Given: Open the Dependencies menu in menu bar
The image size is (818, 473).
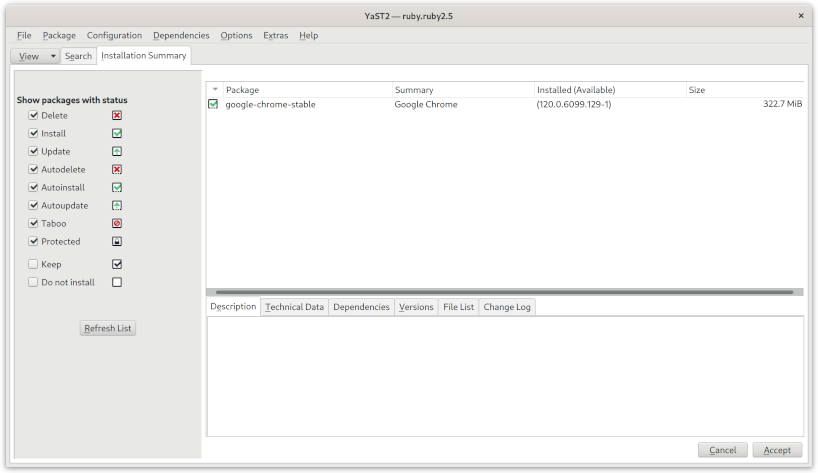Looking at the screenshot, I should (181, 35).
